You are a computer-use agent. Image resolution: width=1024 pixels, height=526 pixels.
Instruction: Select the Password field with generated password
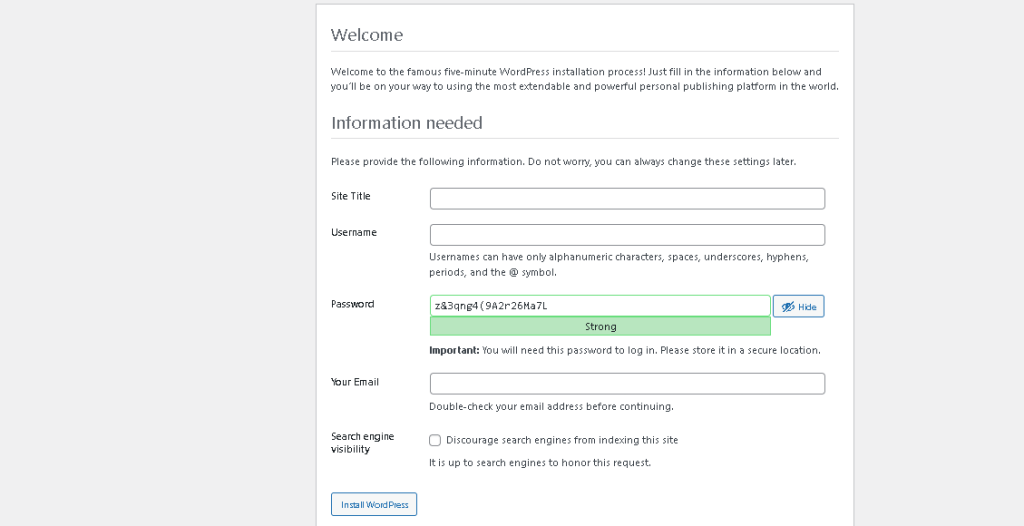[600, 306]
